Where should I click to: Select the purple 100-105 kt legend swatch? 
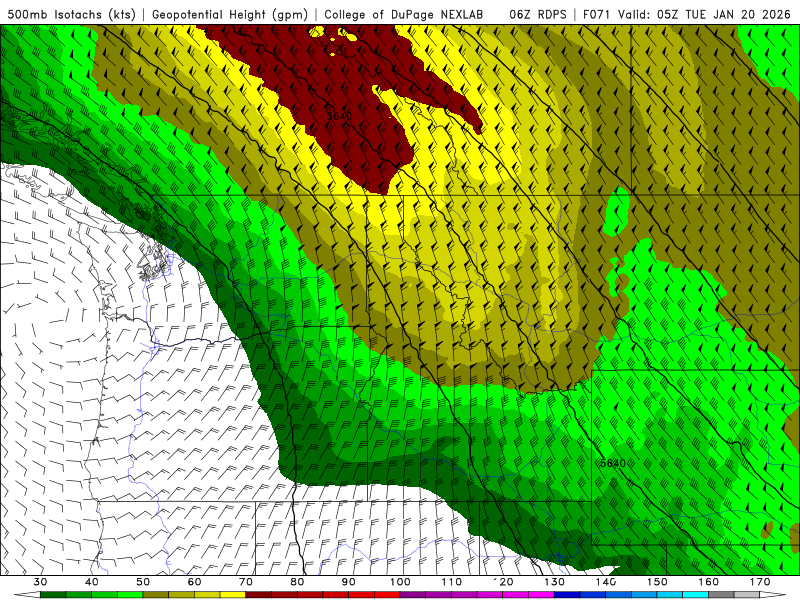[x=413, y=595]
